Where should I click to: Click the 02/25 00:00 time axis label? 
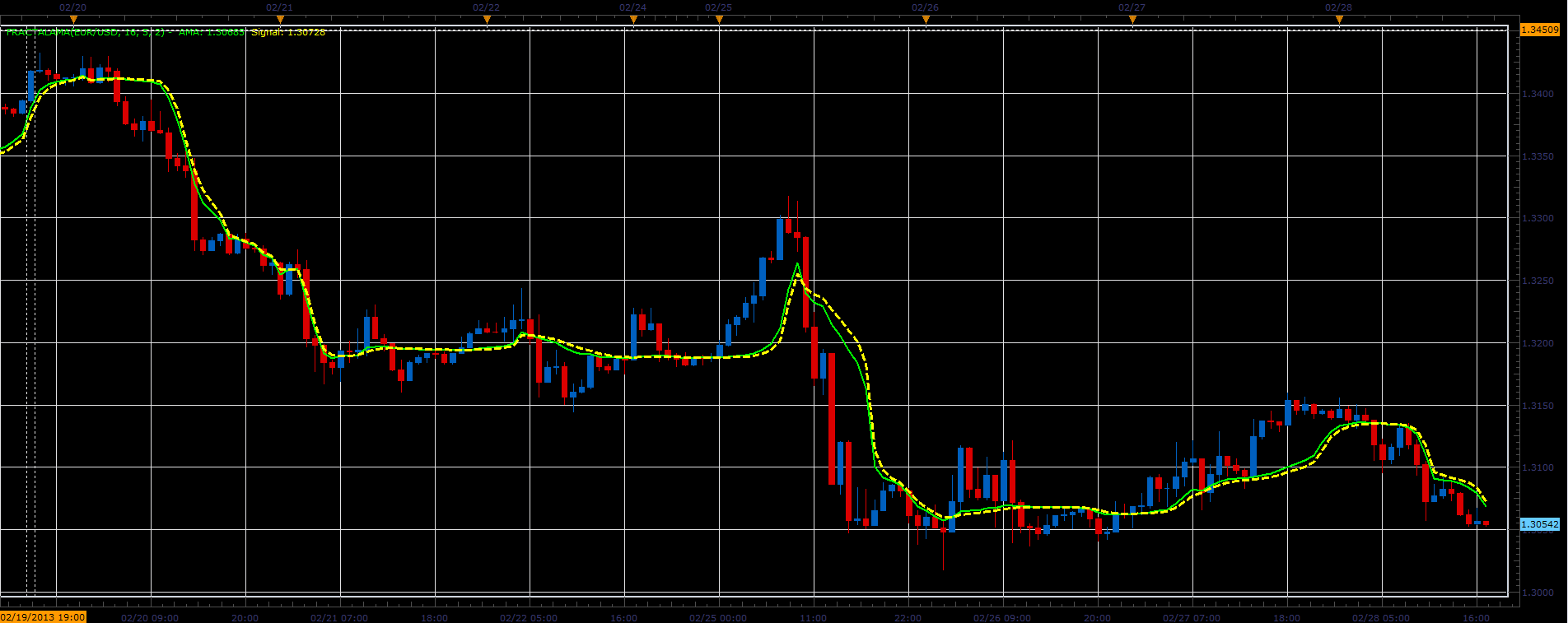[718, 617]
